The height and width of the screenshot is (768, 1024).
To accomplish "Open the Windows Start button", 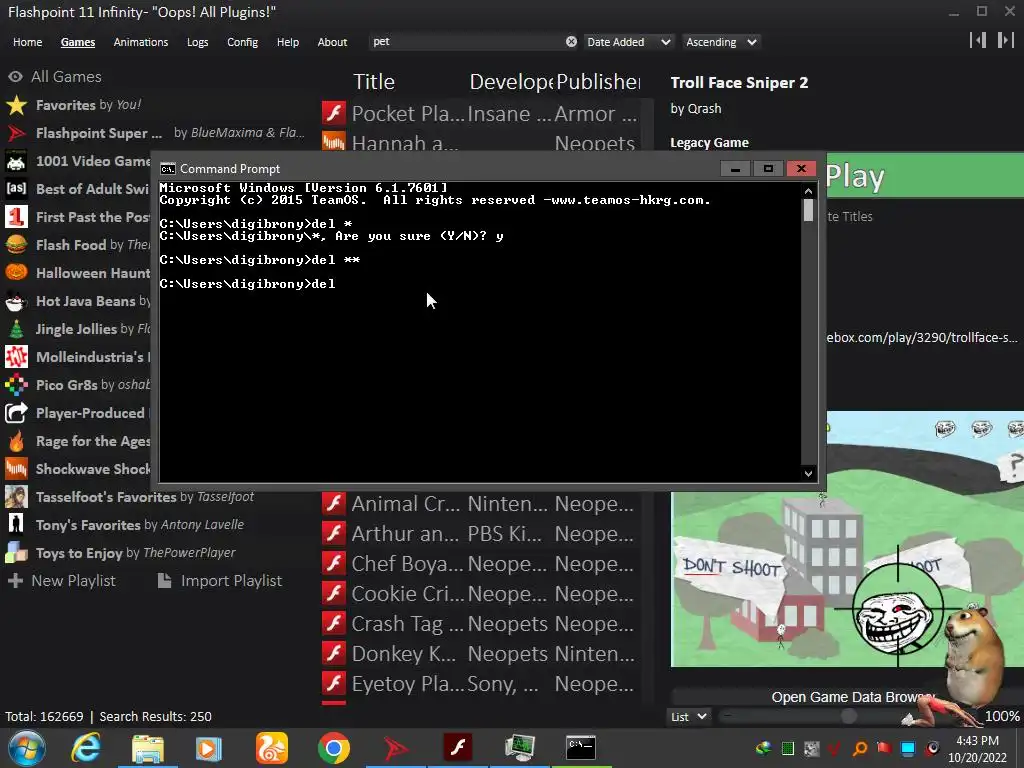I will [x=27, y=748].
